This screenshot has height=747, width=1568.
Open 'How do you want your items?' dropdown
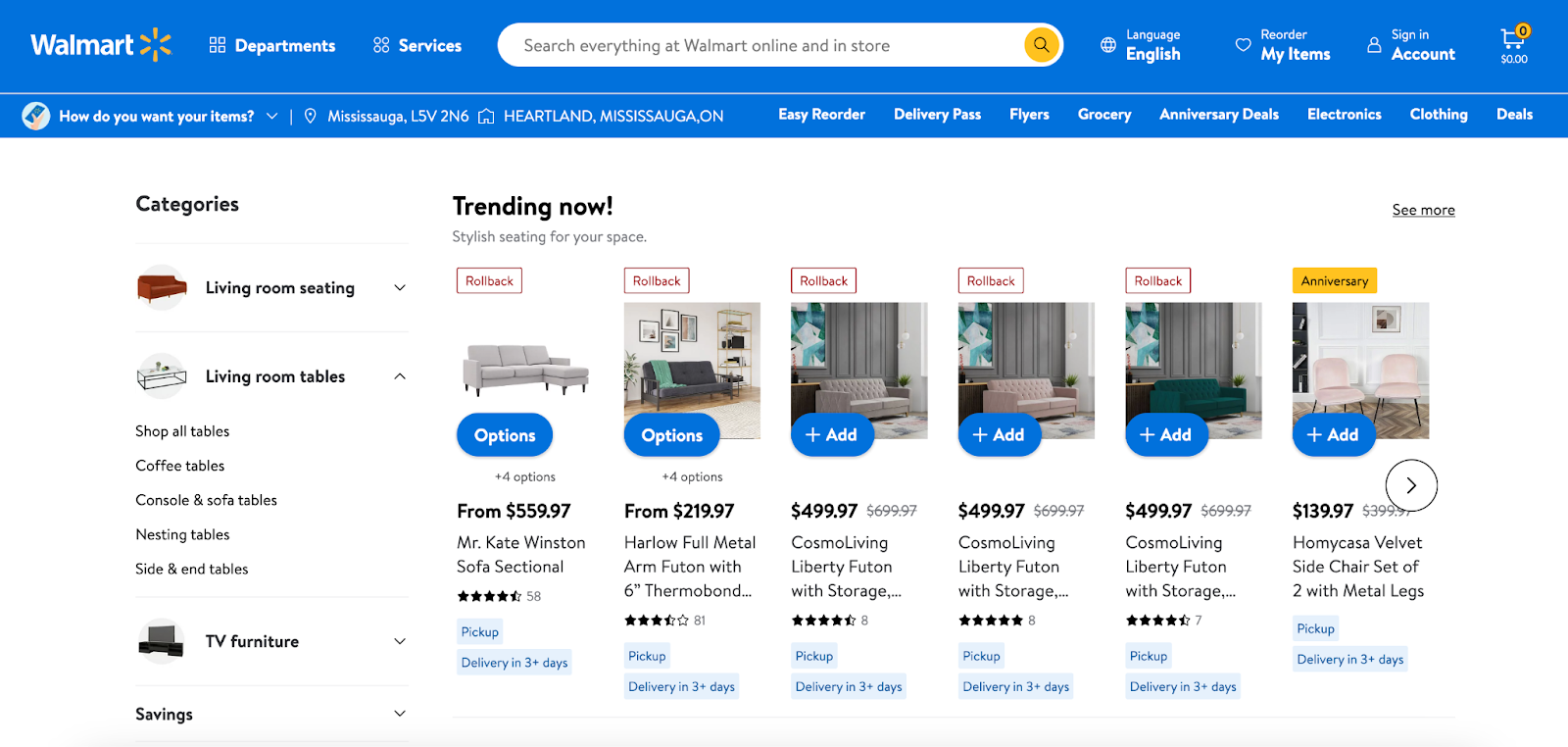click(271, 116)
